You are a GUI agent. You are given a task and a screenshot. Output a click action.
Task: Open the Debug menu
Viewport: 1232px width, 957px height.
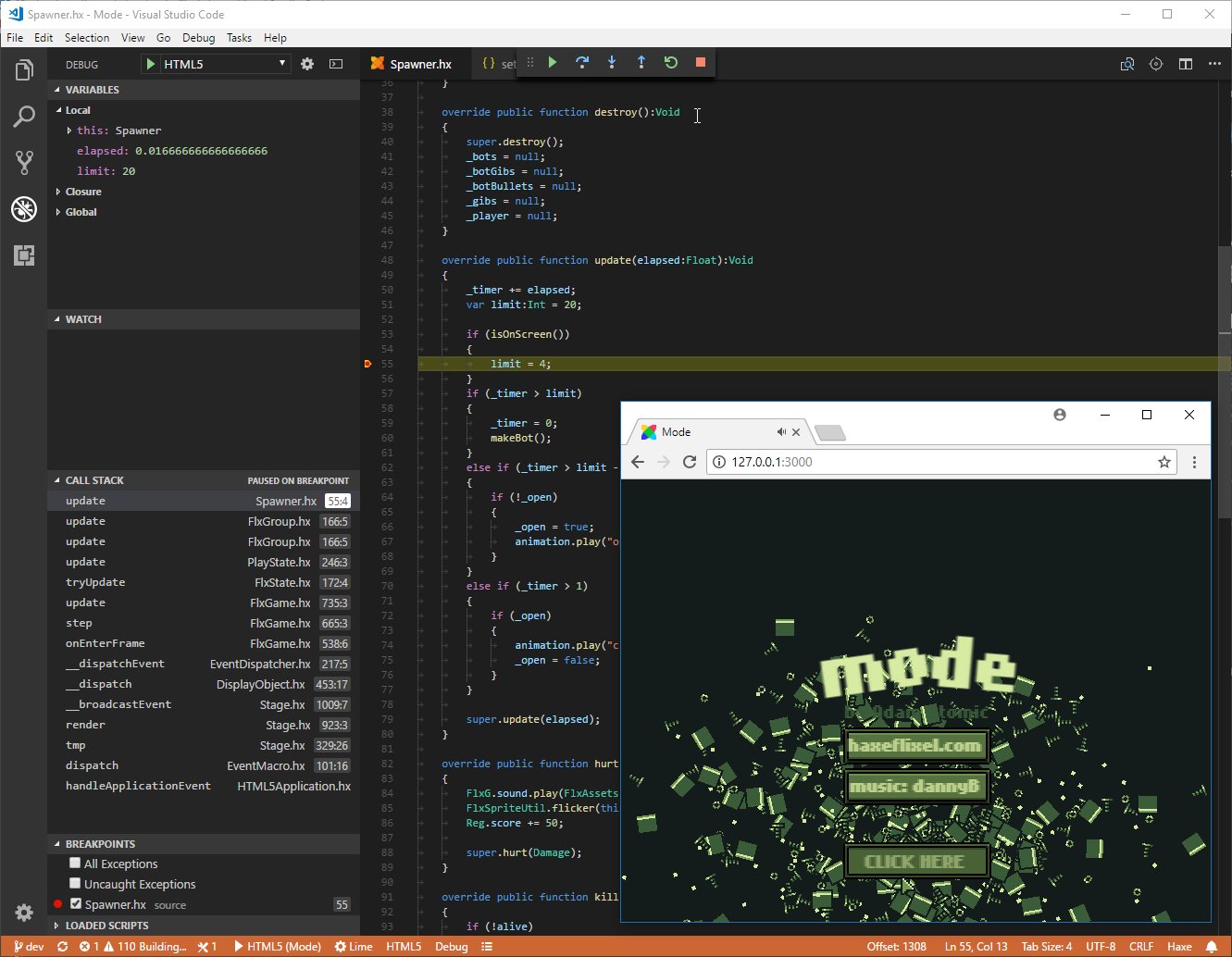[x=198, y=37]
